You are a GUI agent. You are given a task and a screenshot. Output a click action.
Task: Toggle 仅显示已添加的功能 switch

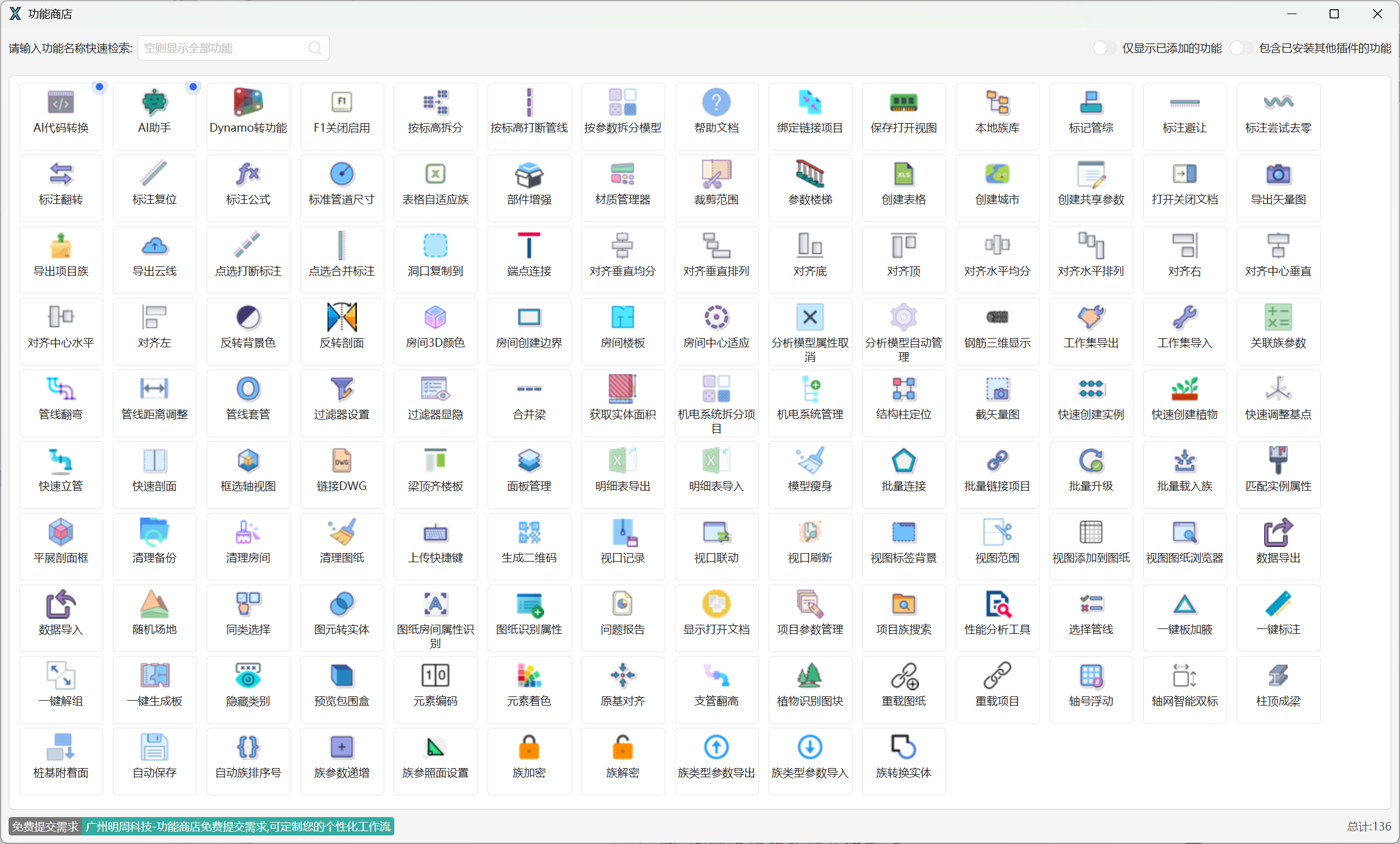point(1104,48)
